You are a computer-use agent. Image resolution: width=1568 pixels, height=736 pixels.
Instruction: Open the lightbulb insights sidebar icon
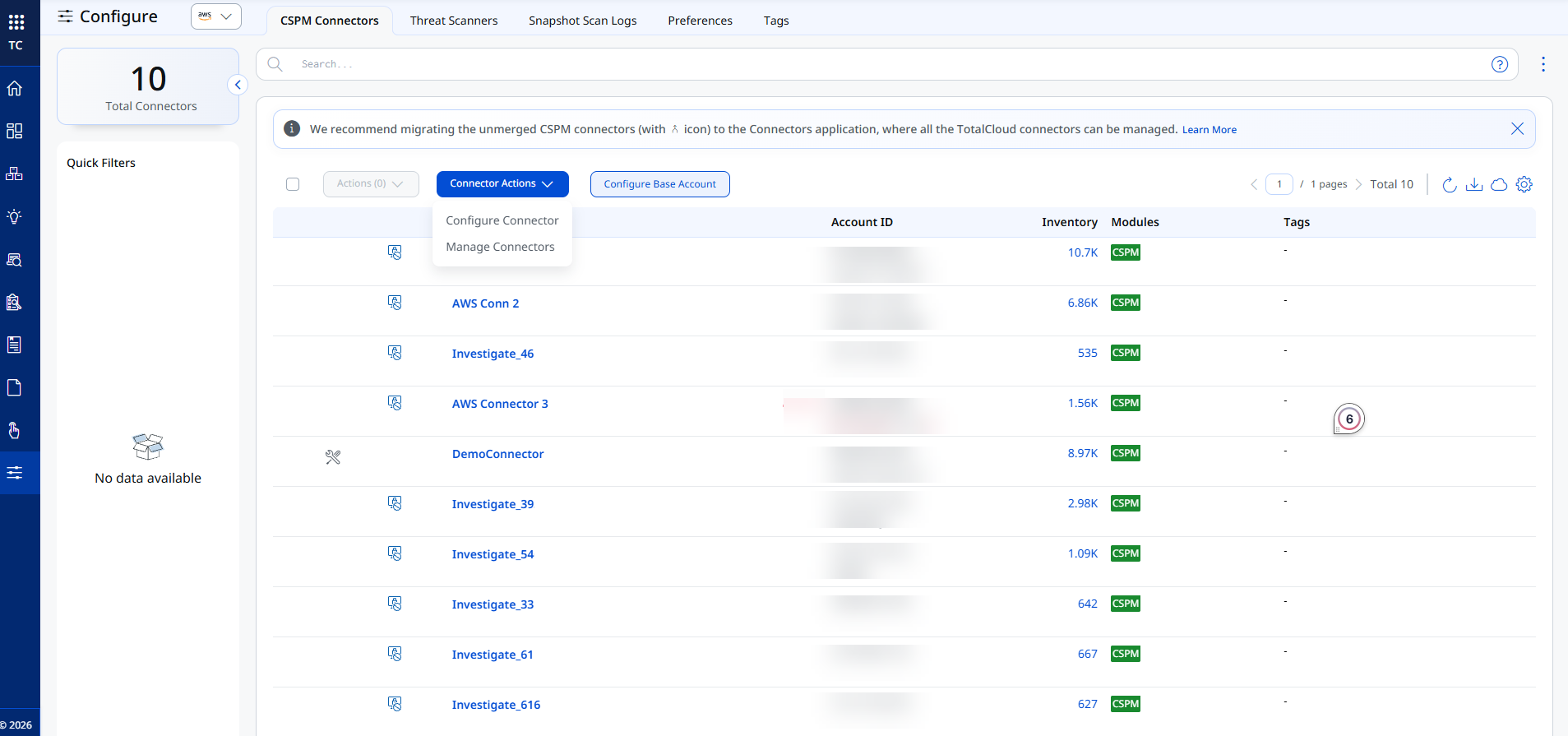[15, 217]
